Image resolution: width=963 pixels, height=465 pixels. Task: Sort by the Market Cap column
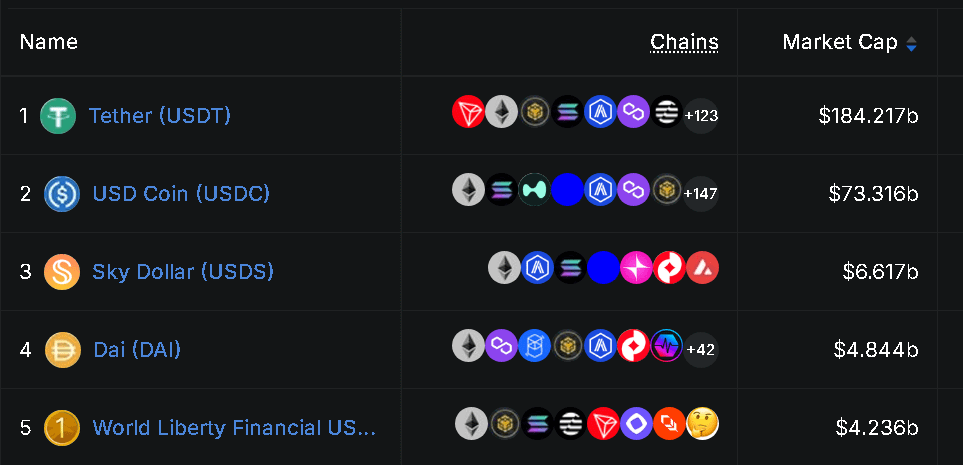pyautogui.click(x=850, y=42)
